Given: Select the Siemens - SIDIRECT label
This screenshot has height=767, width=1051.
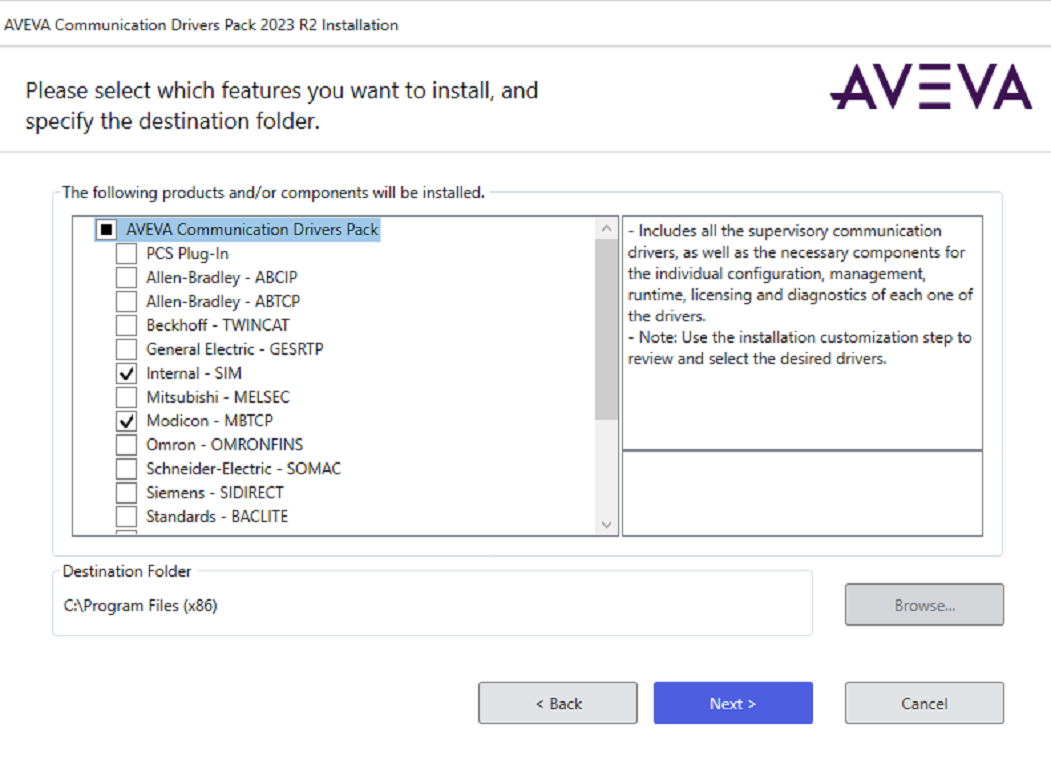Looking at the screenshot, I should [215, 493].
